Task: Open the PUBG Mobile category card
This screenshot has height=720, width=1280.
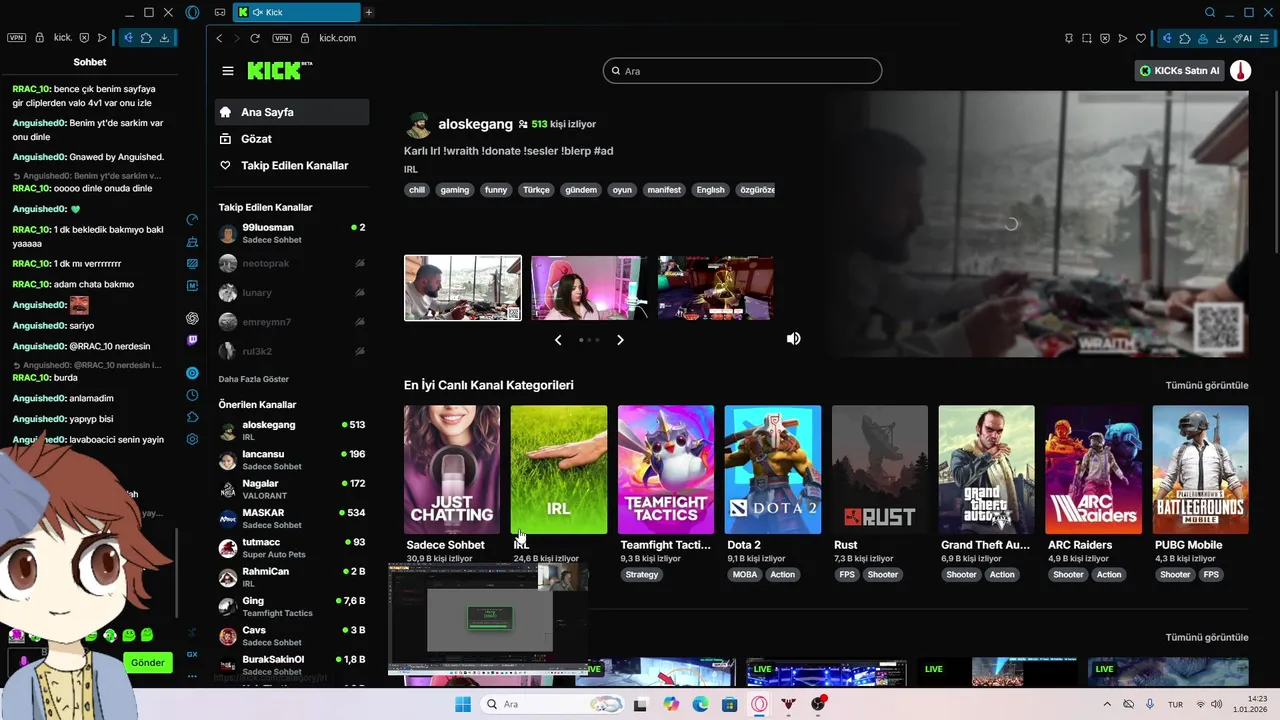Action: (x=1201, y=469)
